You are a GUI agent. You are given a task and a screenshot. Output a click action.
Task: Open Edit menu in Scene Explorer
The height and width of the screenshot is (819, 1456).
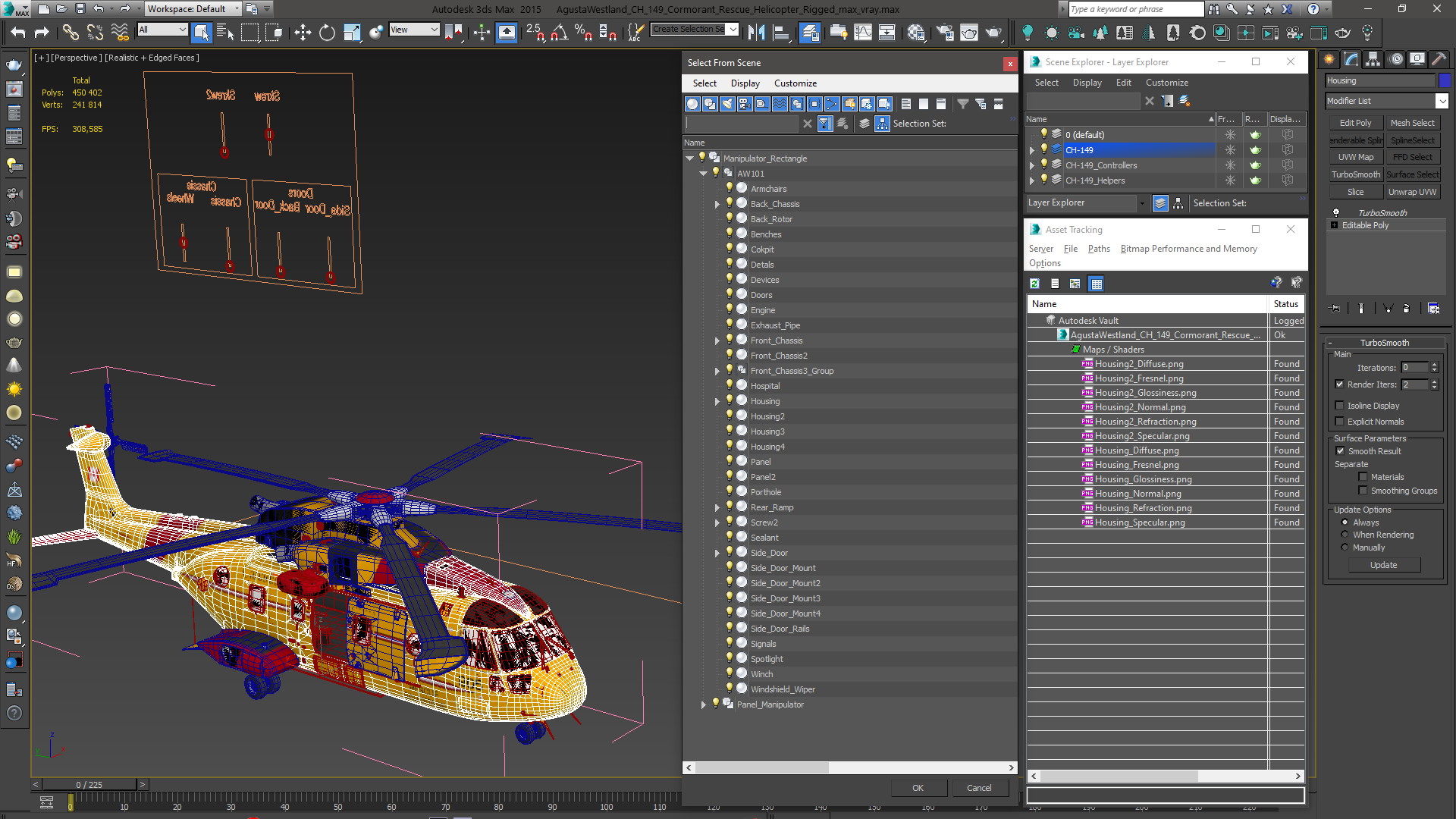[1123, 83]
